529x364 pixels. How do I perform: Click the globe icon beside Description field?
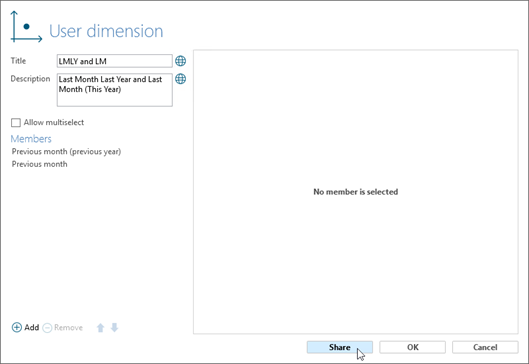click(x=180, y=79)
